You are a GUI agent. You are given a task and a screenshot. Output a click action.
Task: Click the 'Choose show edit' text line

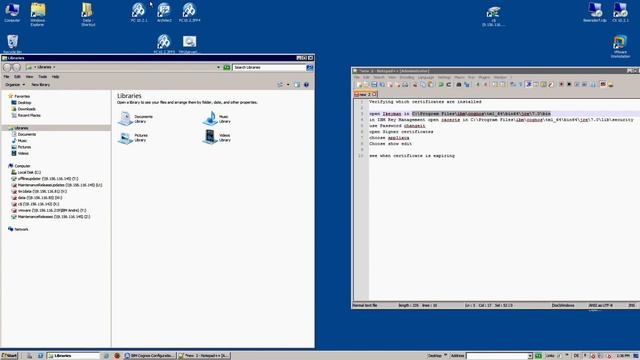click(391, 144)
